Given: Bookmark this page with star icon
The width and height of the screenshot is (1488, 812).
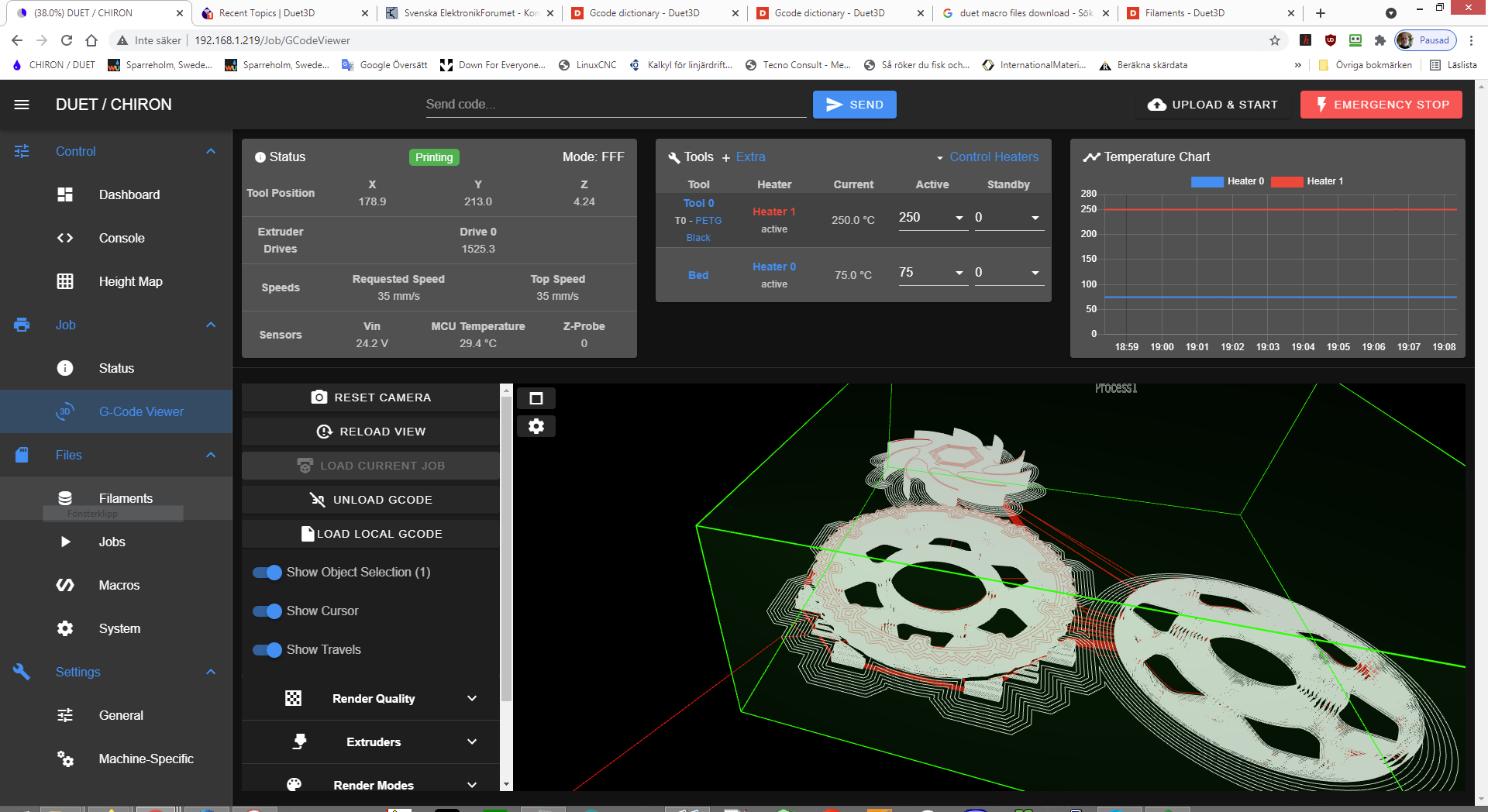Looking at the screenshot, I should (1274, 40).
